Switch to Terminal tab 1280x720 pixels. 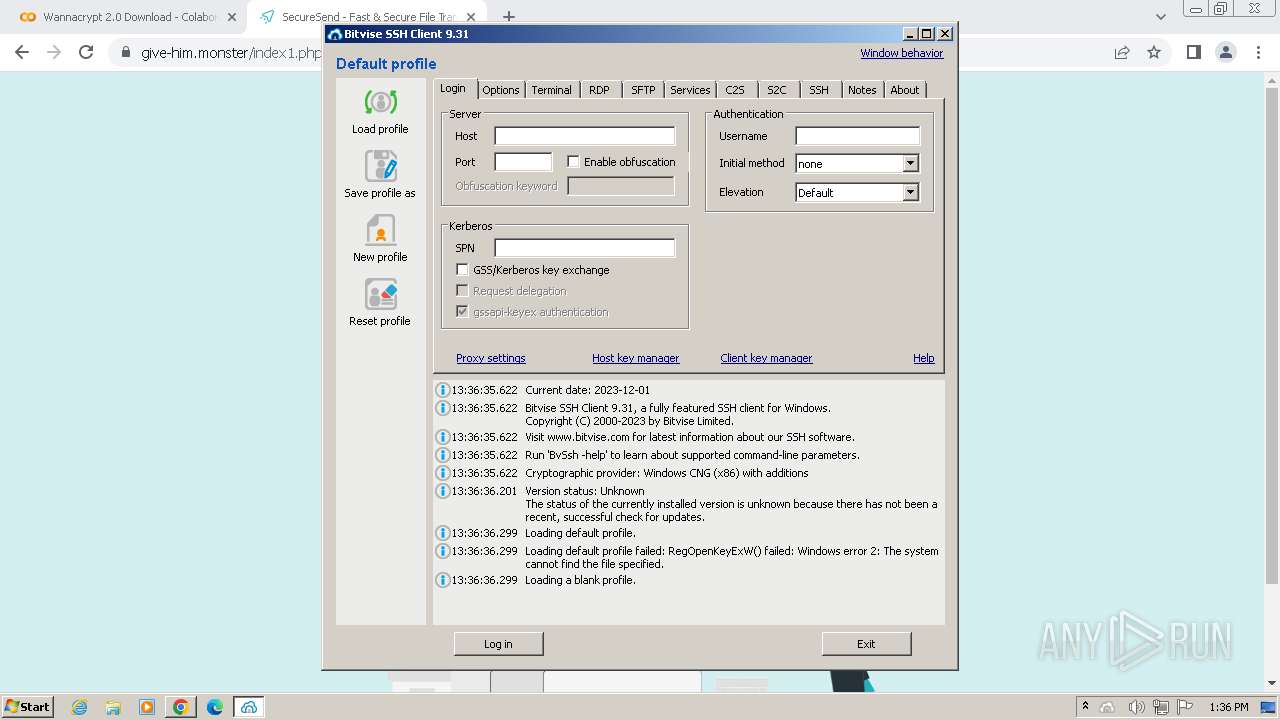point(551,90)
